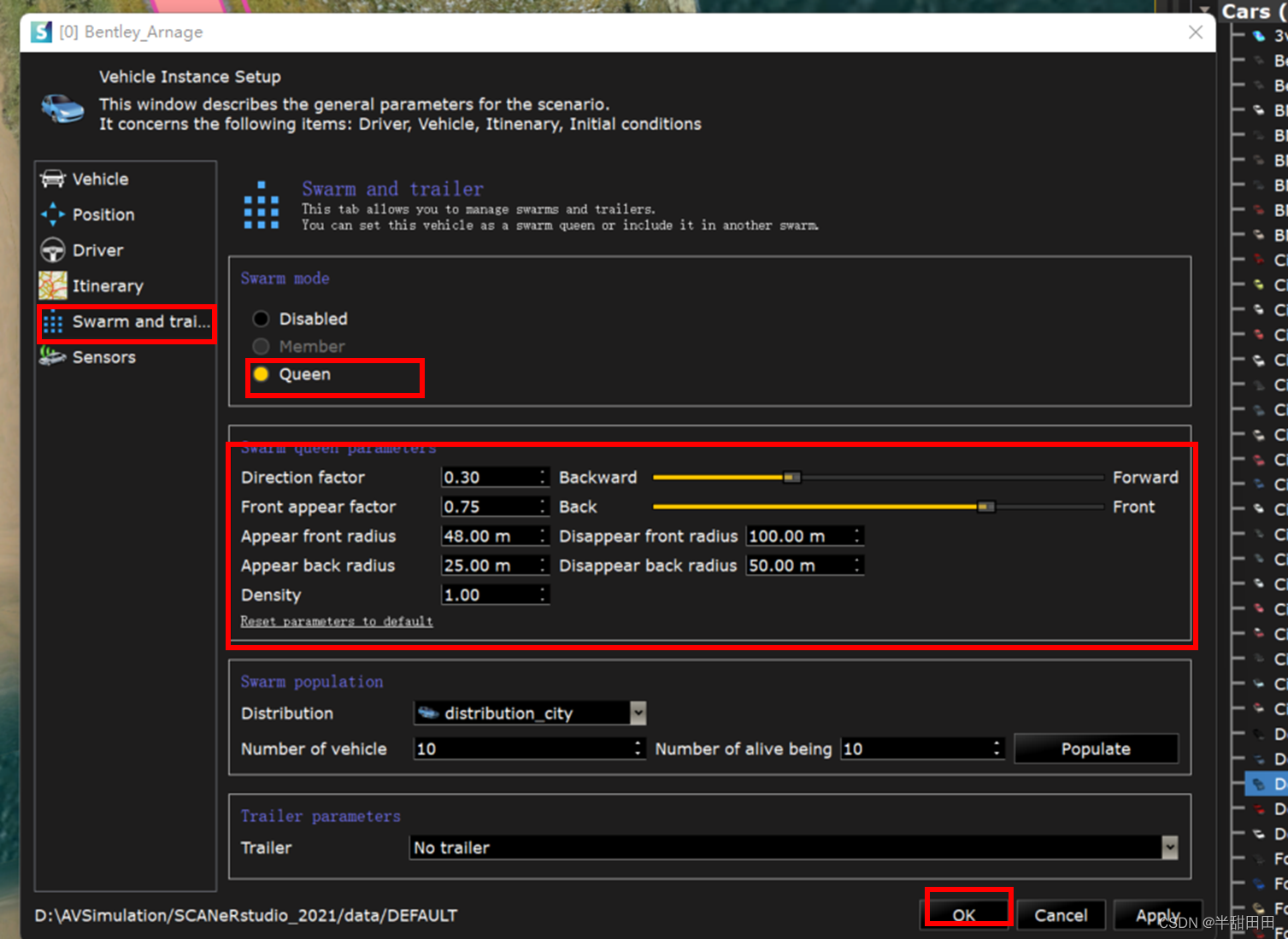The width and height of the screenshot is (1288, 939).
Task: Click the Number of vehicle field
Action: click(x=529, y=749)
